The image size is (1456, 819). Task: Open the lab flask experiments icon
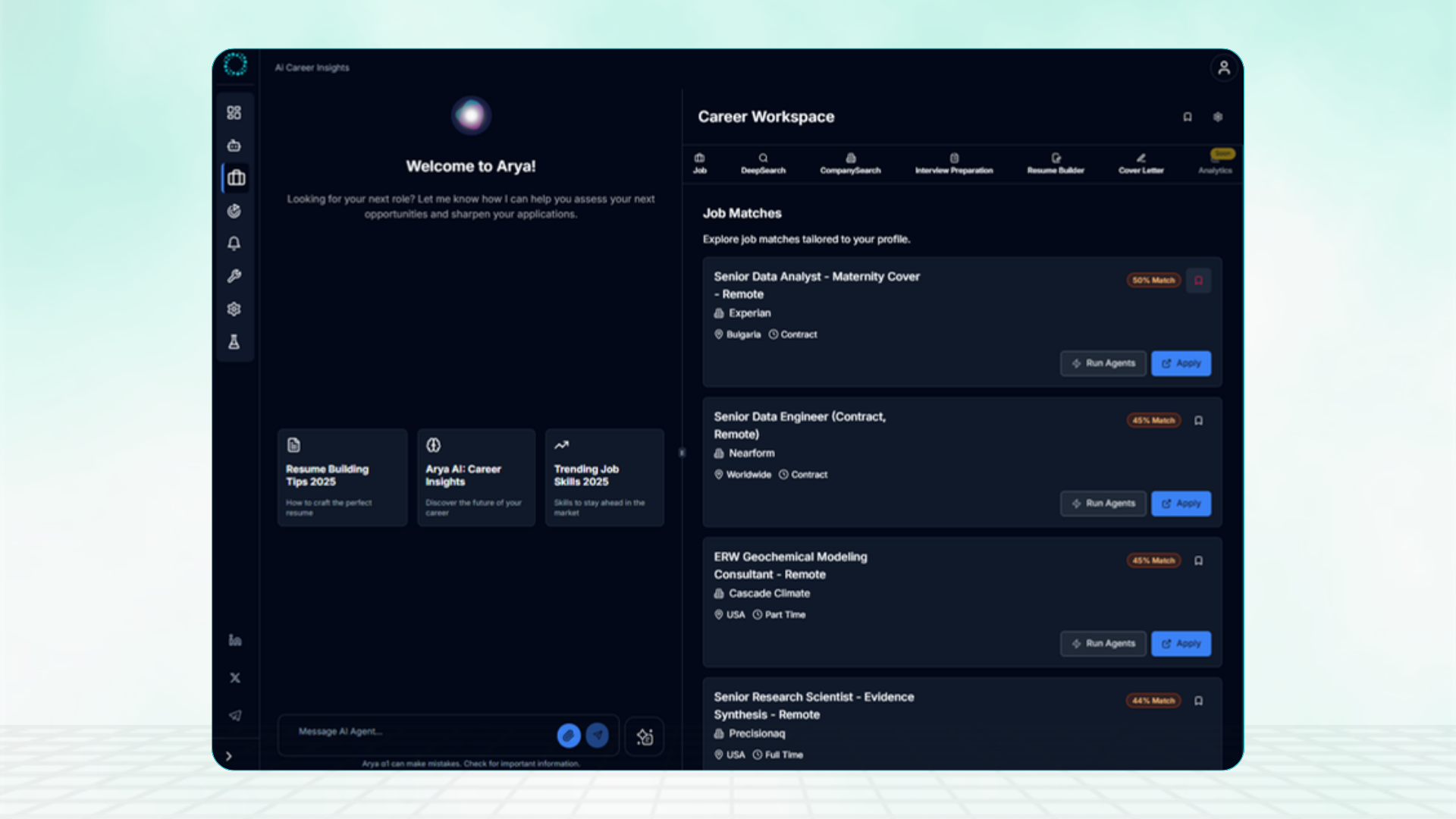(x=234, y=341)
